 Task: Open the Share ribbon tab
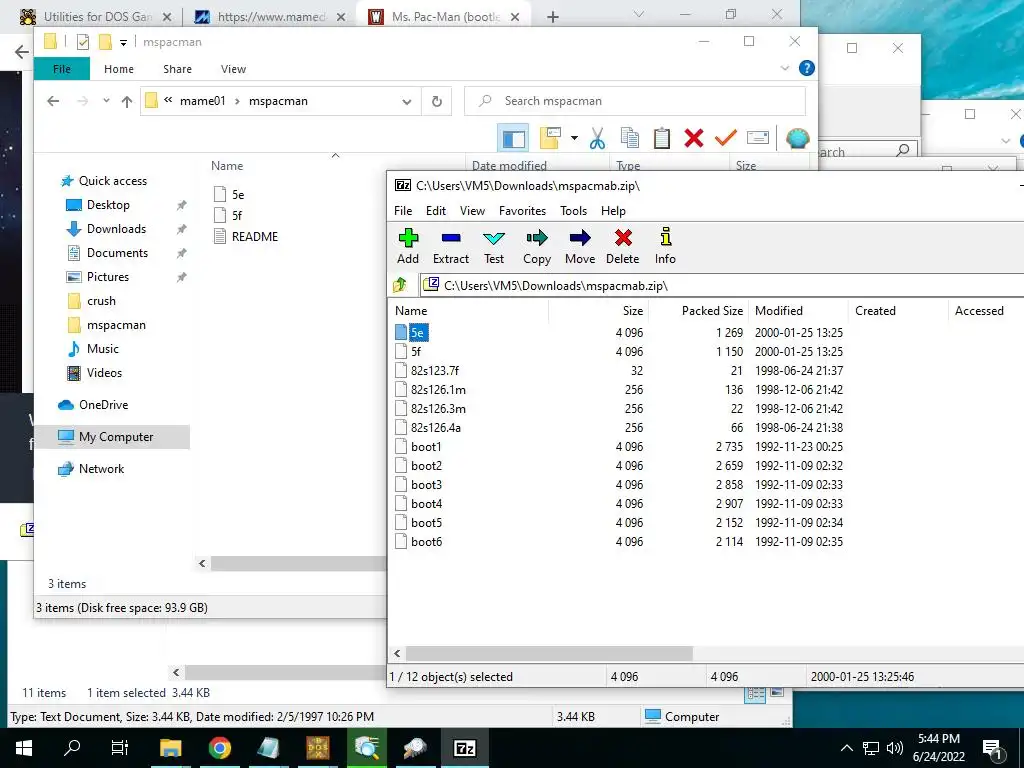click(x=178, y=69)
